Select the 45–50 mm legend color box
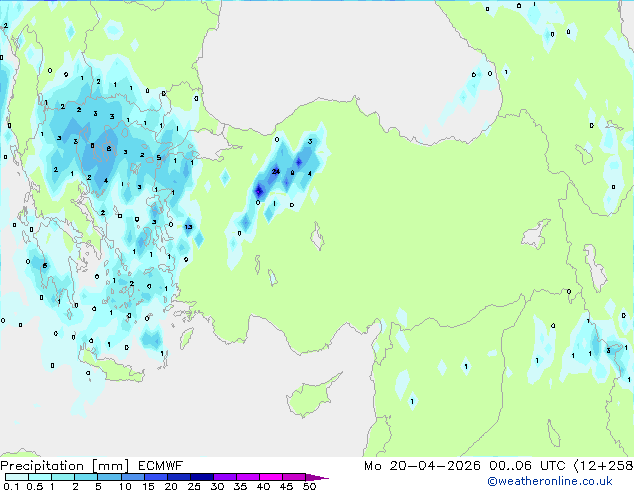Viewport: 634px width, 490px height. [294, 477]
